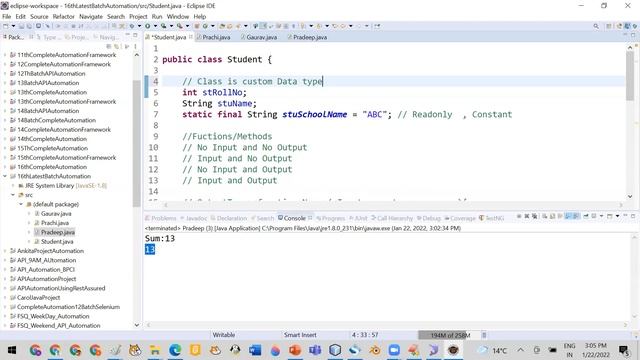Click the New file toolbar icon

[5, 26]
